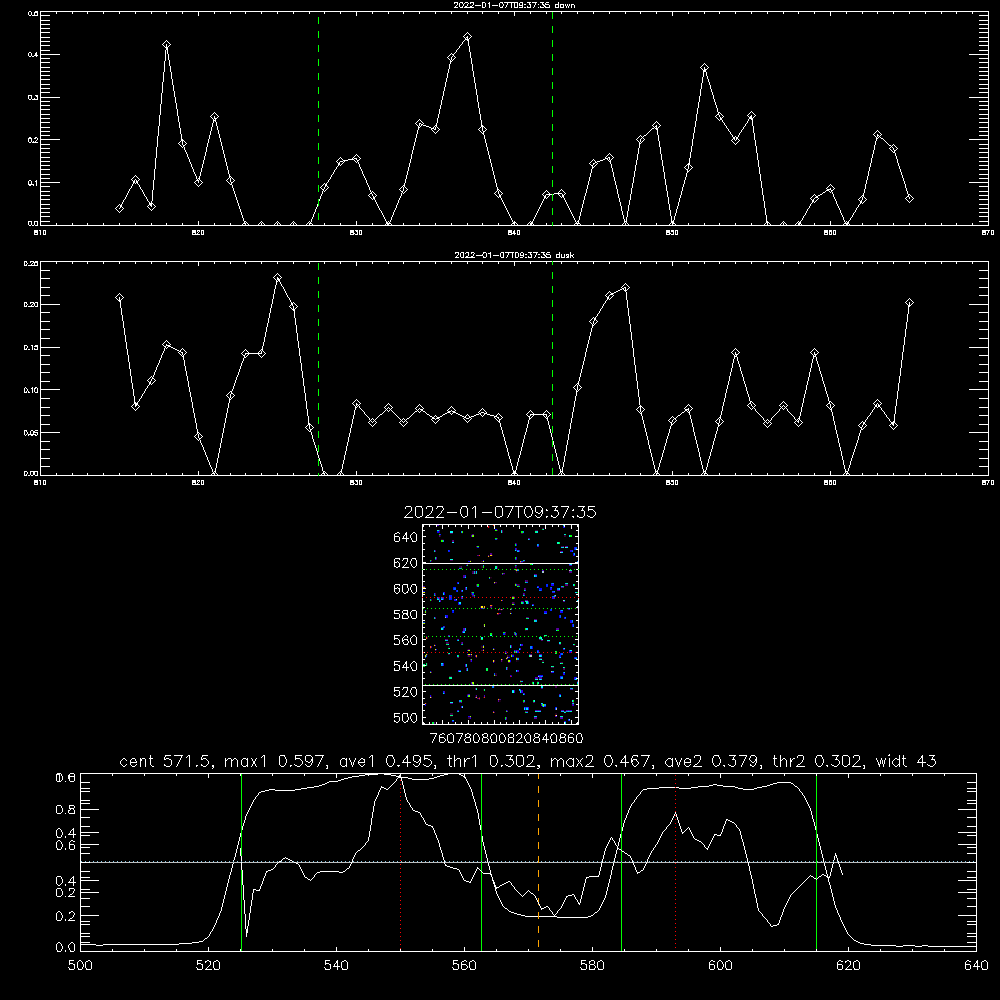The width and height of the screenshot is (1000, 1000).
Task: Click the timestamp title above the pixel image
Action: pos(500,512)
